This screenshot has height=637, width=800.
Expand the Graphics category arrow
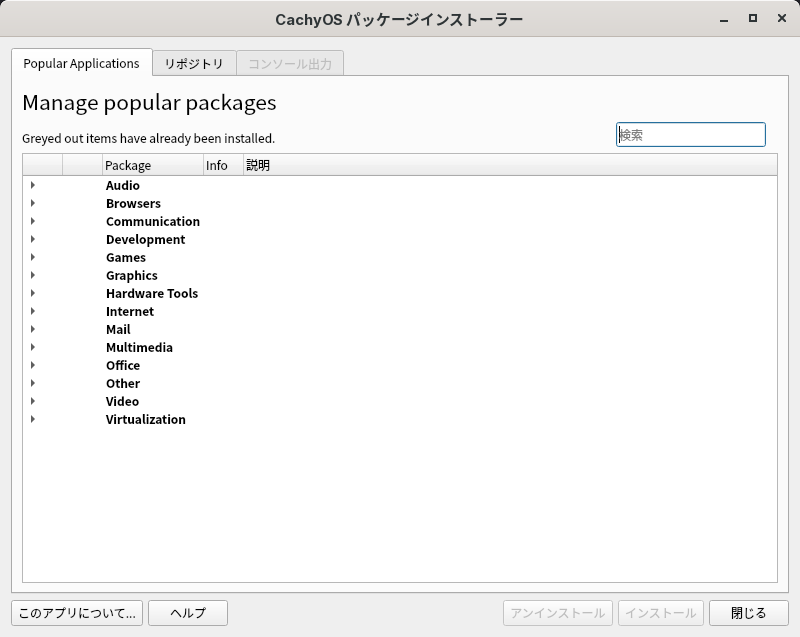(x=33, y=275)
